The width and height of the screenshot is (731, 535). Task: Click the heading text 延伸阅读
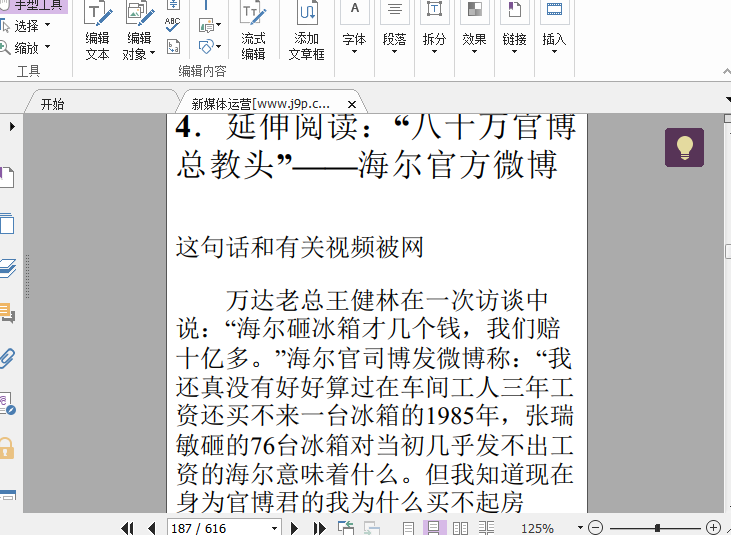pos(291,126)
